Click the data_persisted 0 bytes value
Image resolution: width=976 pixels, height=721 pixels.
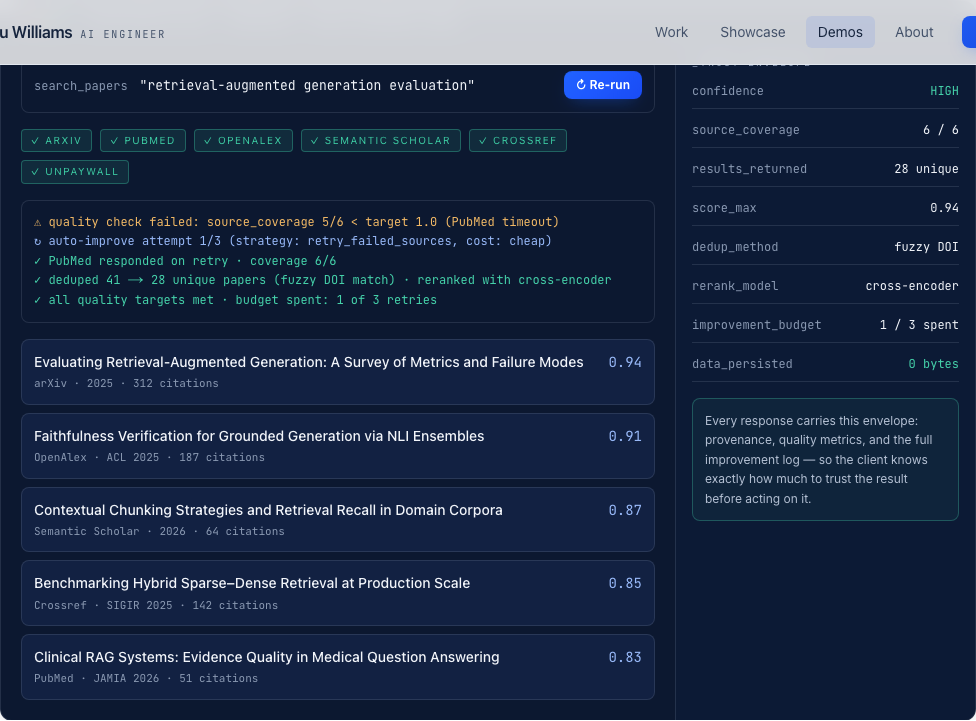[933, 364]
